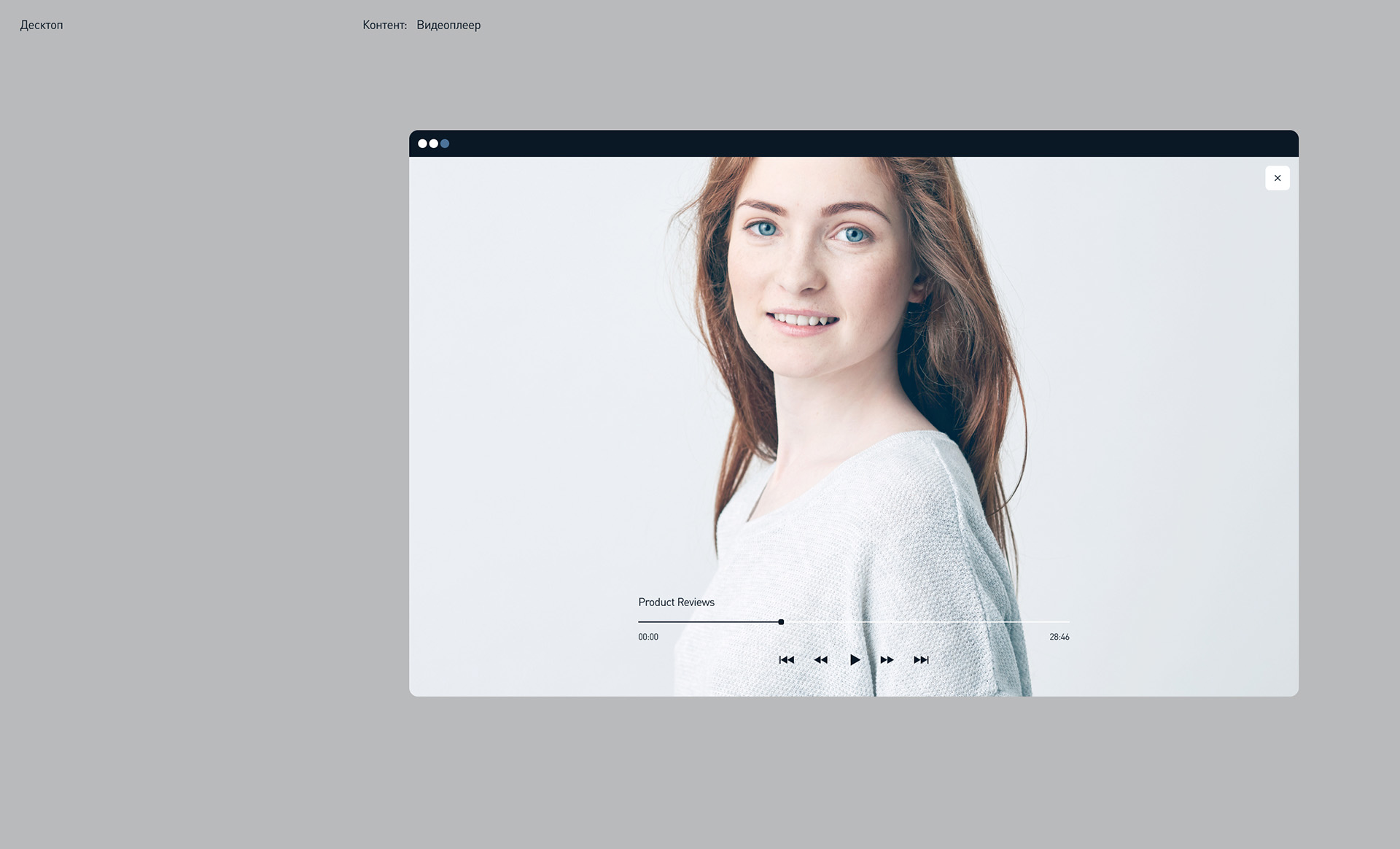Click the rewind double-arrow icon
The width and height of the screenshot is (1400, 849).
pos(820,660)
